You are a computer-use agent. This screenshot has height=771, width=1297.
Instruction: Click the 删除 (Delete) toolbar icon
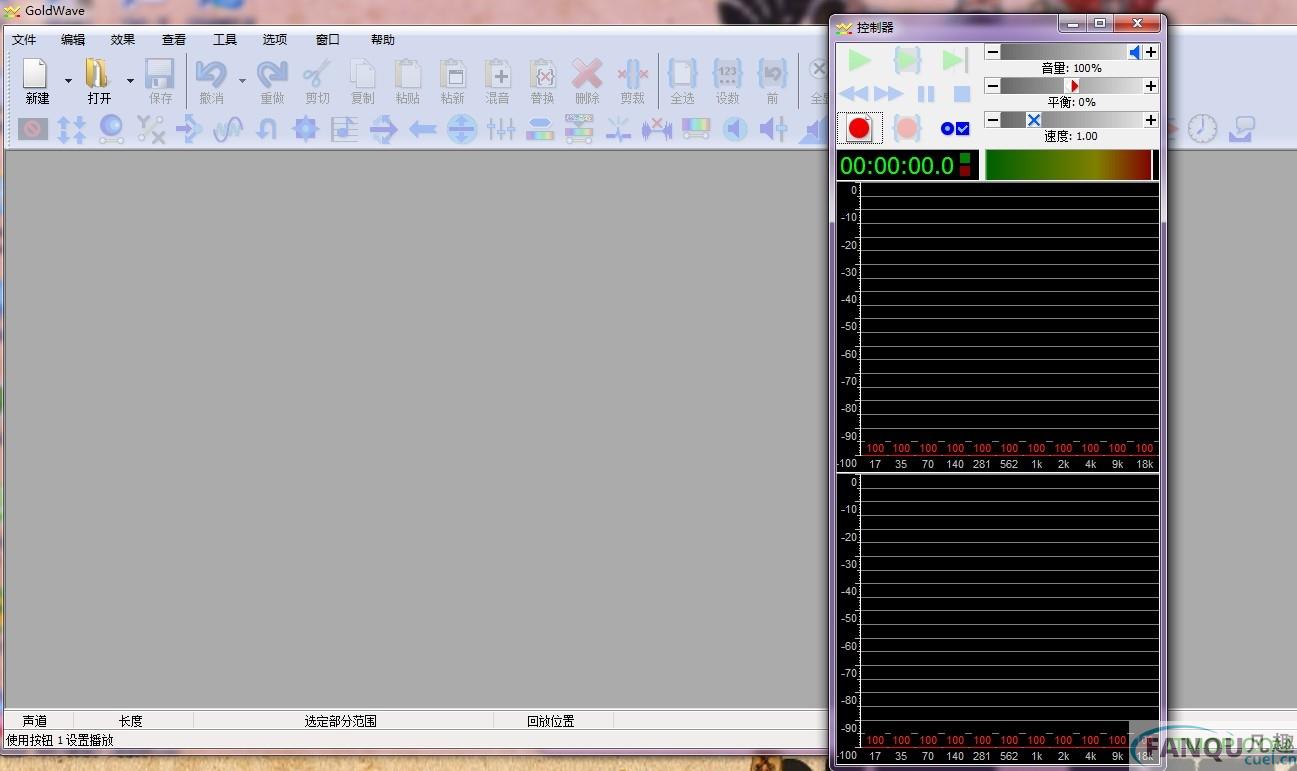(587, 80)
